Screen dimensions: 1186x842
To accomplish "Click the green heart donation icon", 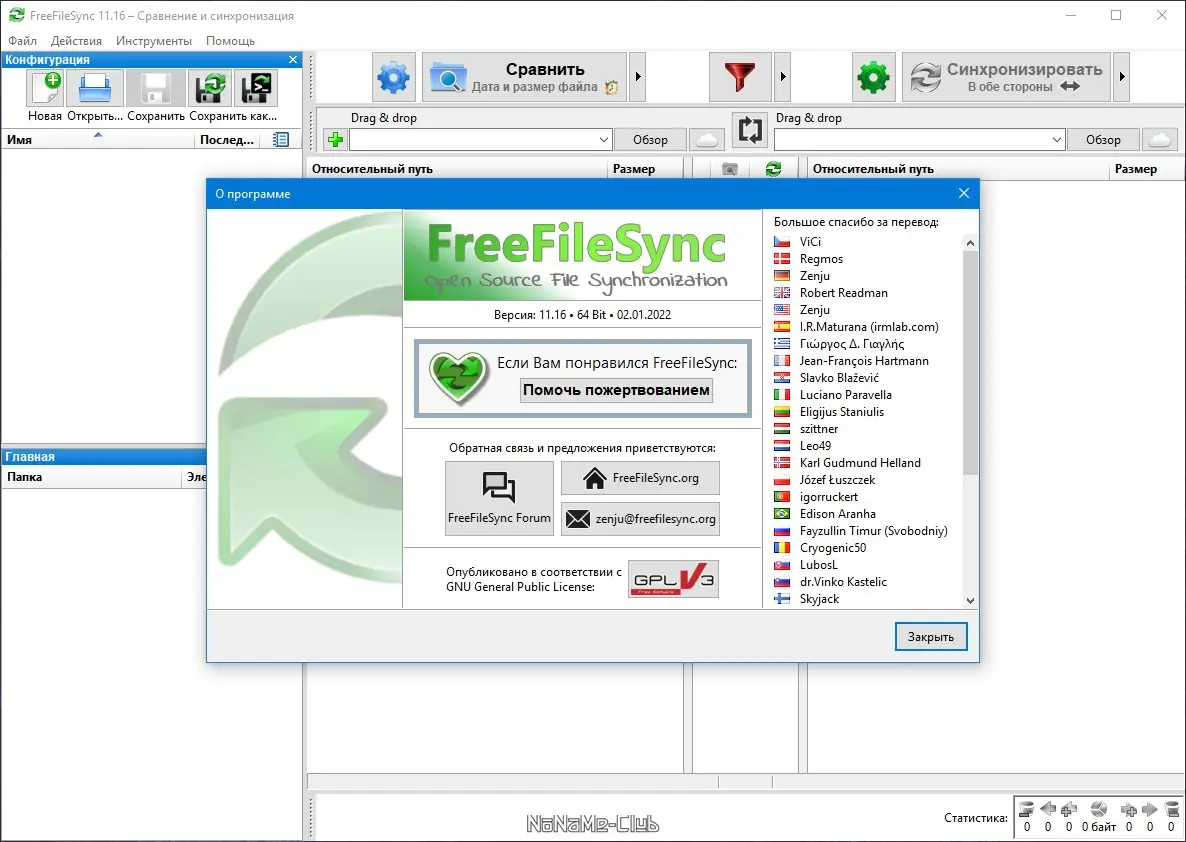I will pyautogui.click(x=458, y=378).
